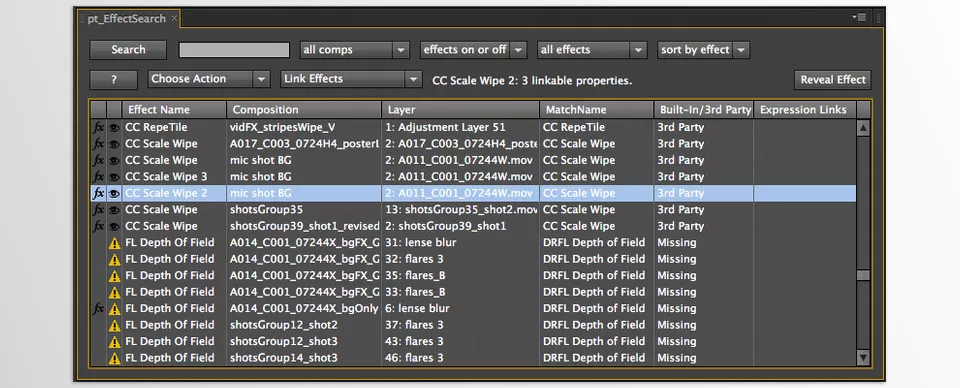
Task: Click fx icon on '6: lense blur' row
Action: click(99, 309)
